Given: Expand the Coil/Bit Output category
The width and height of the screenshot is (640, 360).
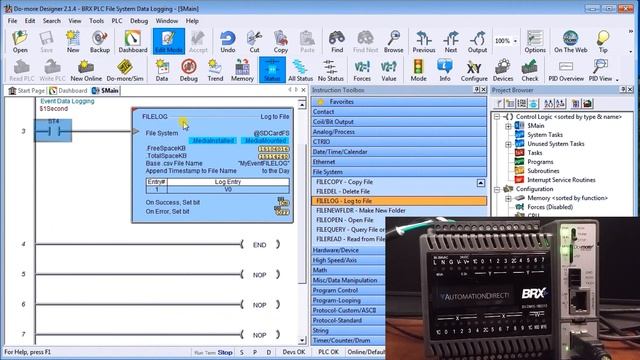Looking at the screenshot, I should coord(399,122).
